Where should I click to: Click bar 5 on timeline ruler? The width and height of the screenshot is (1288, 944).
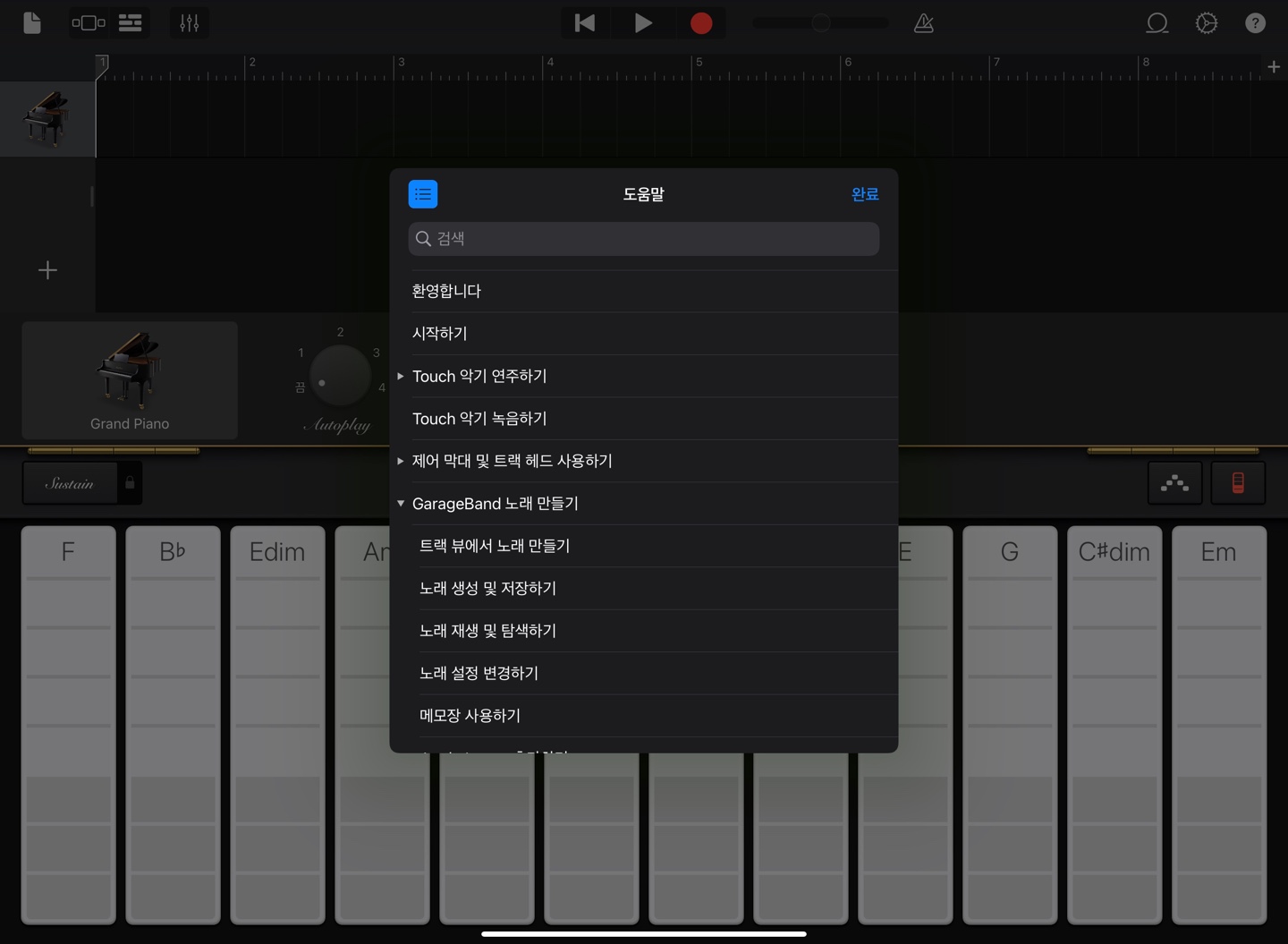coord(699,63)
